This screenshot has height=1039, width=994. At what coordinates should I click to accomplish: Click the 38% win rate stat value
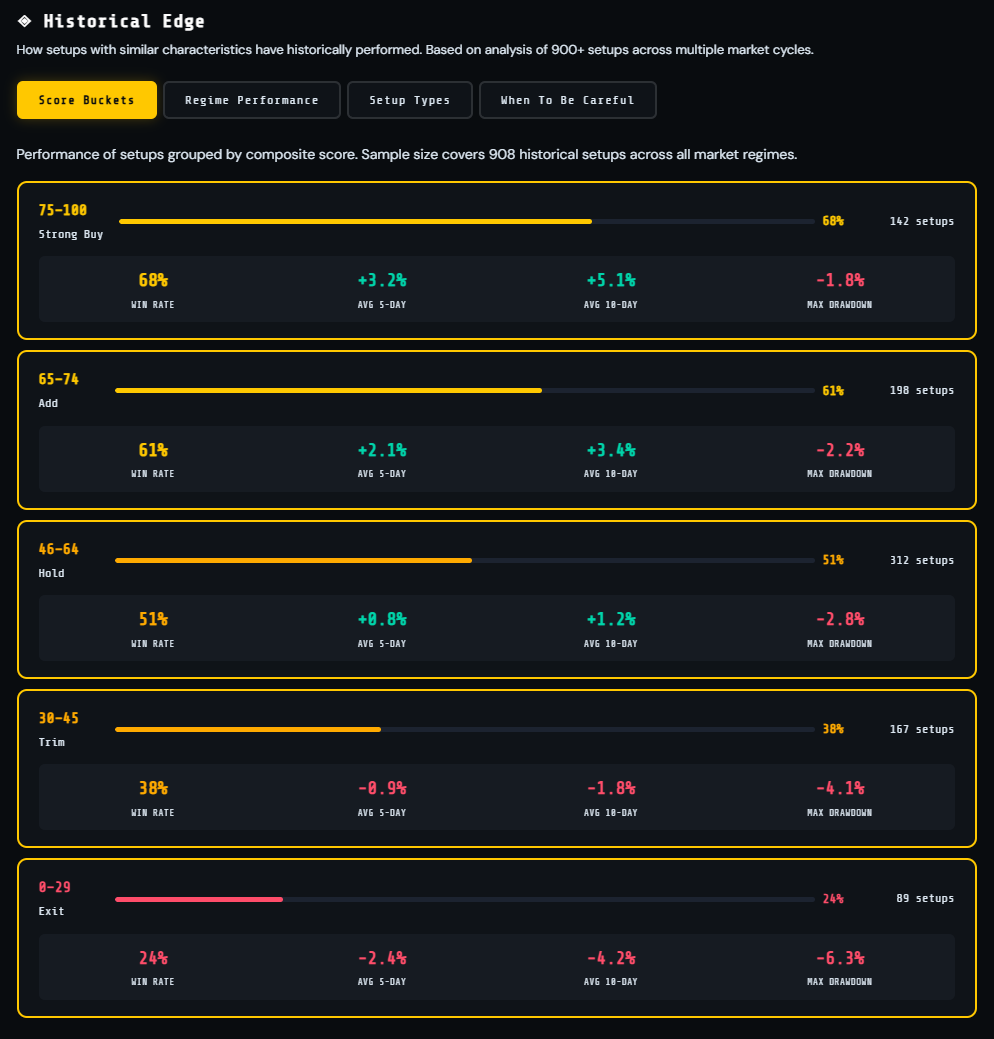[153, 788]
